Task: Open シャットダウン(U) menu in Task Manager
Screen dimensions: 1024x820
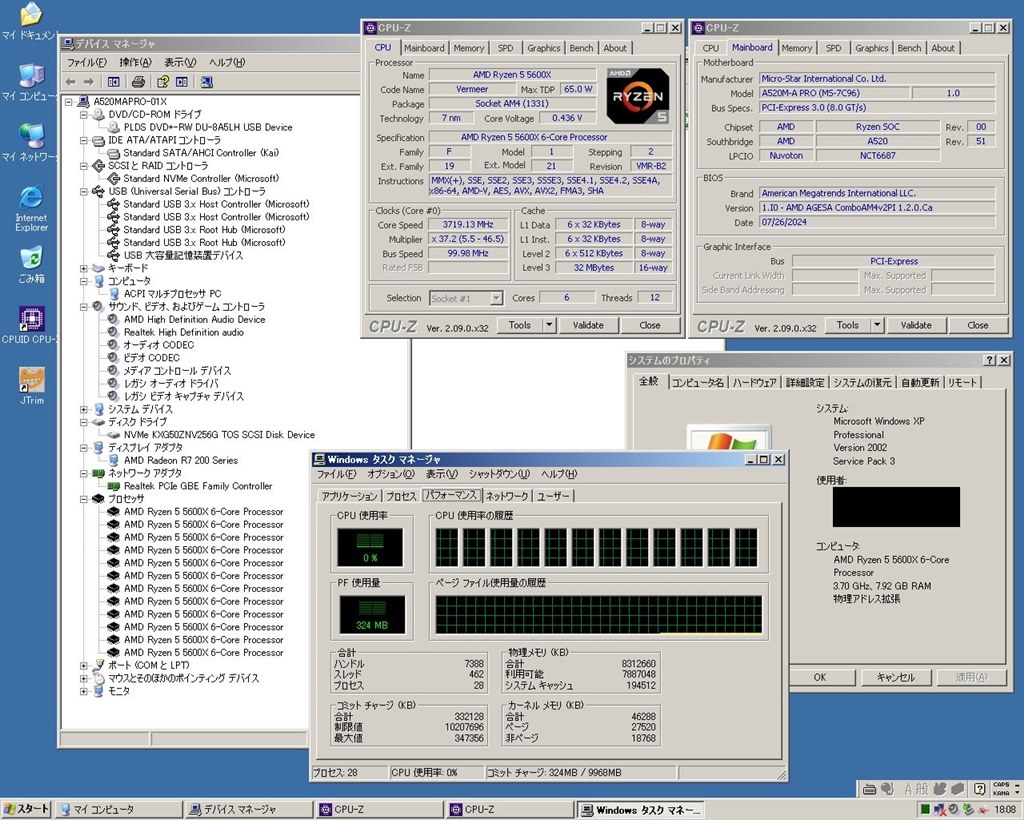Action: coord(499,474)
